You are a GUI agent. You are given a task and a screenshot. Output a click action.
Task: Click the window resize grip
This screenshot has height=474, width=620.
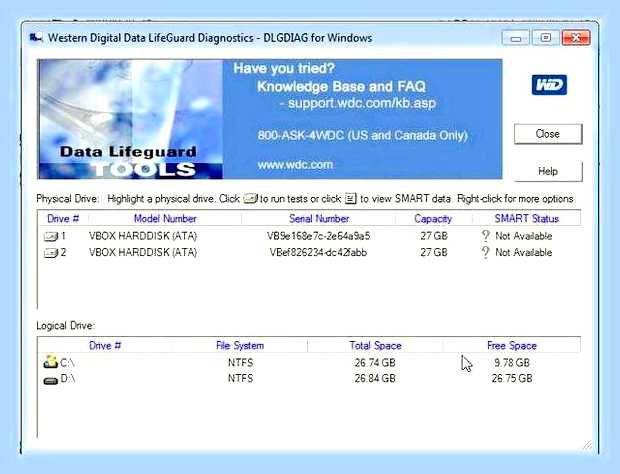pos(588,445)
